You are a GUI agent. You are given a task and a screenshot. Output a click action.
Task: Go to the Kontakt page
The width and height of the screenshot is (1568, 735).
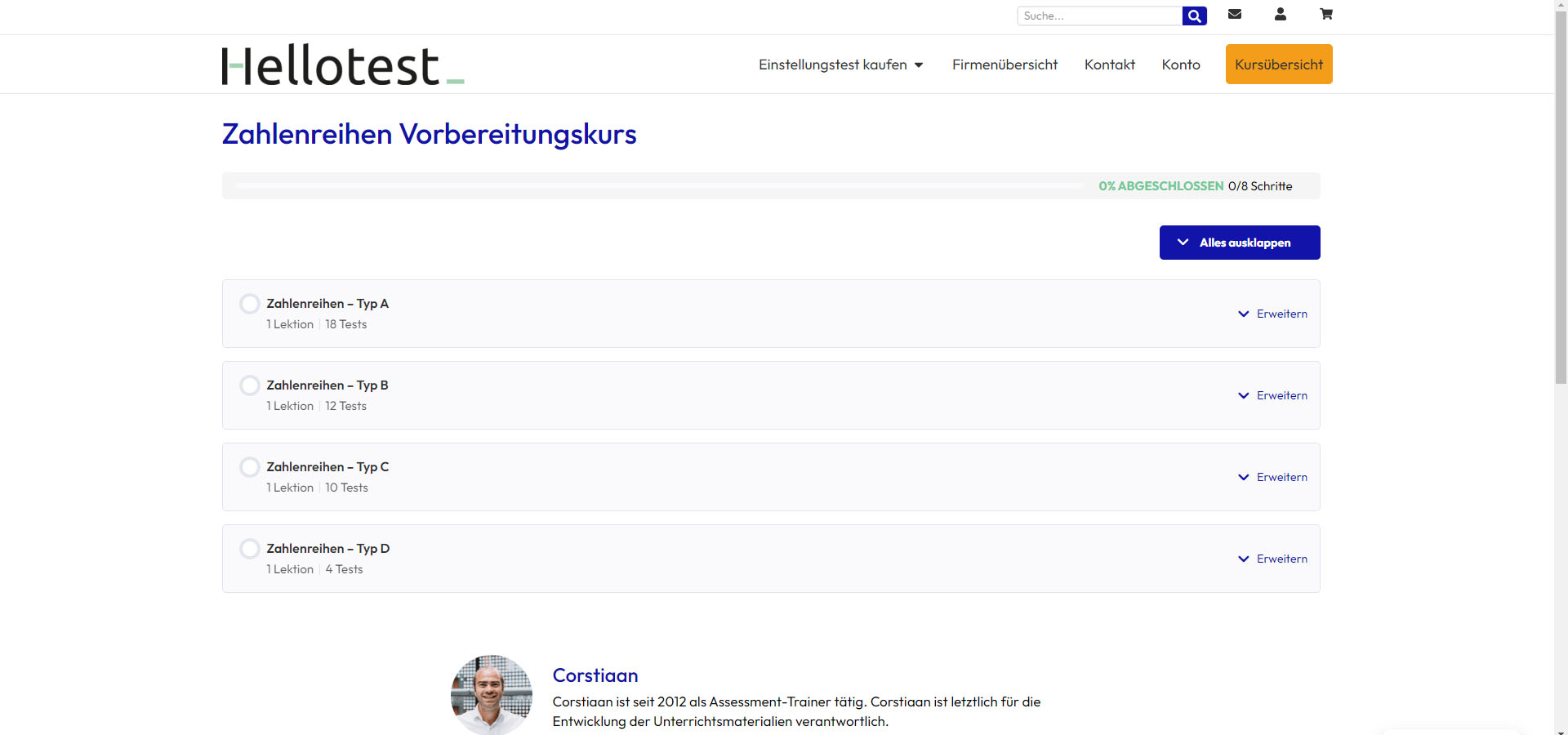1109,65
